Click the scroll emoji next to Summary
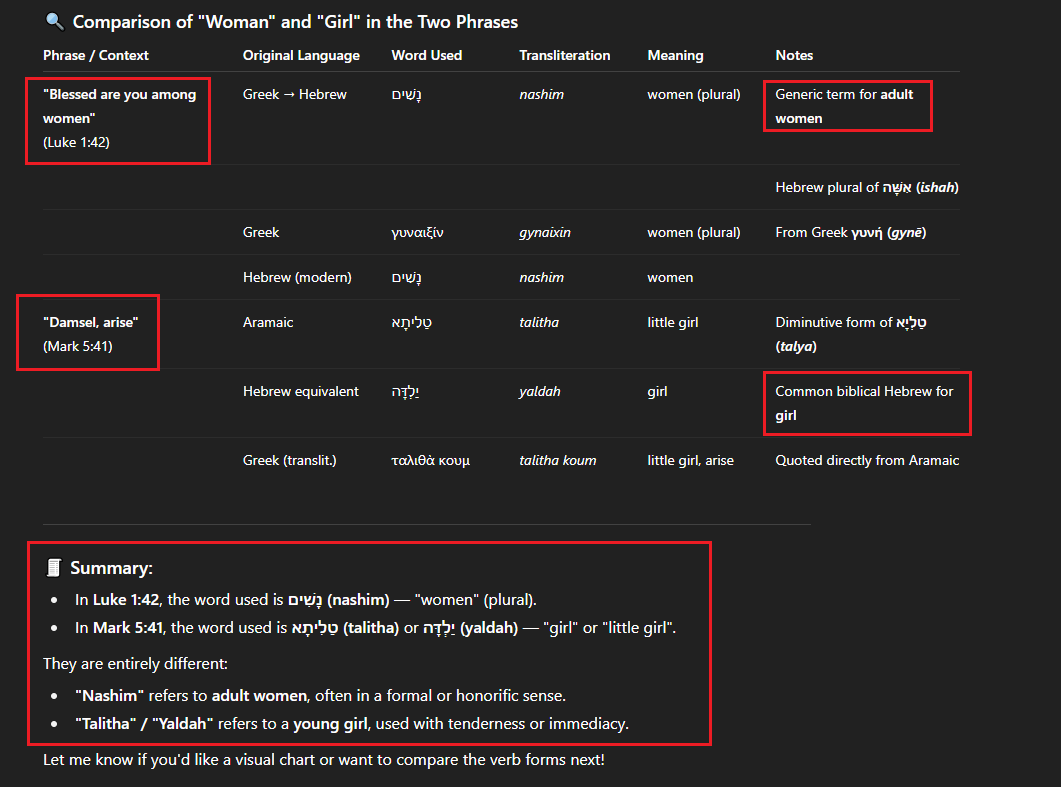The width and height of the screenshot is (1061, 787). coord(54,568)
